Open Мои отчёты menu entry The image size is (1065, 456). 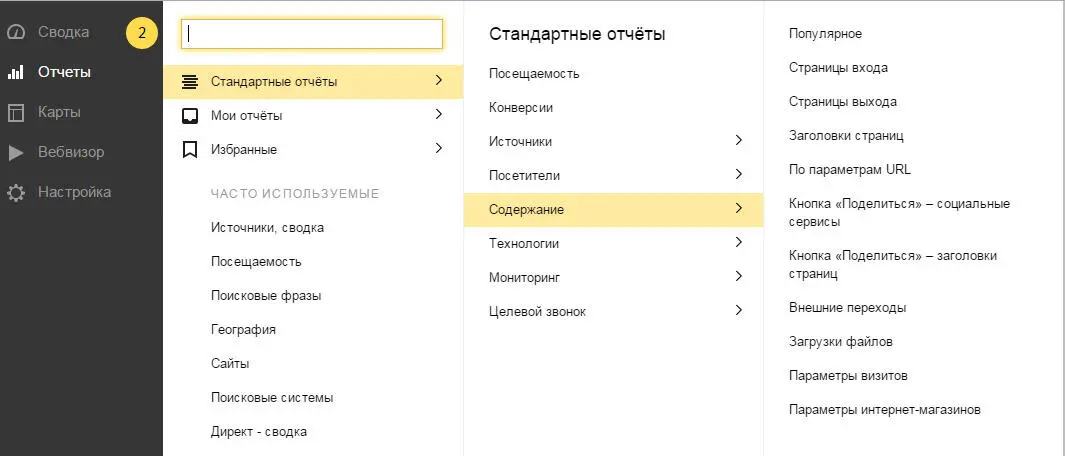pyautogui.click(x=313, y=116)
